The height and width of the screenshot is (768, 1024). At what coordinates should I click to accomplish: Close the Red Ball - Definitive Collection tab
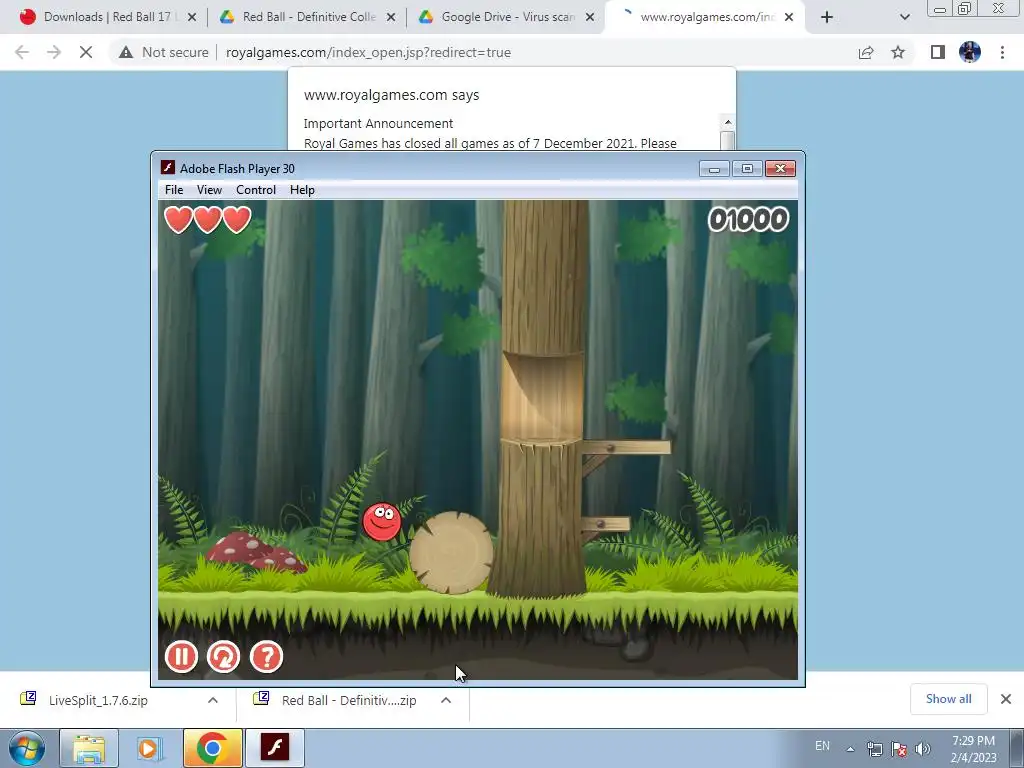point(391,18)
